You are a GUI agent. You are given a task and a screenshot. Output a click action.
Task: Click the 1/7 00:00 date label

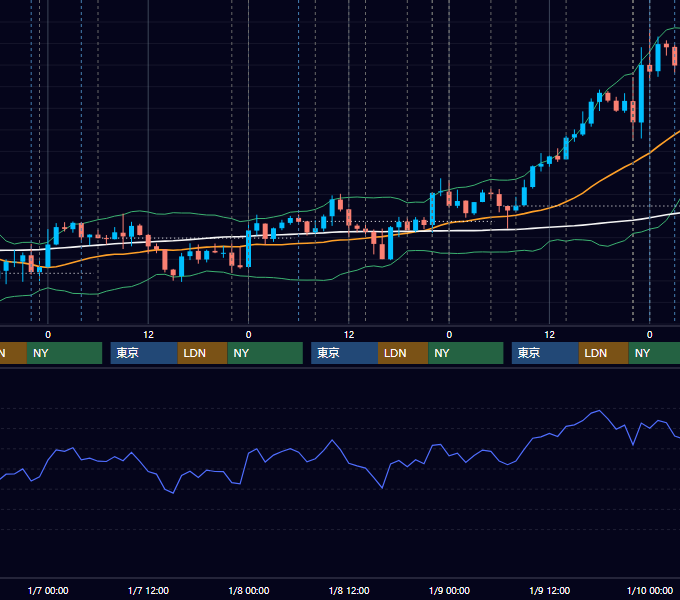[48, 590]
